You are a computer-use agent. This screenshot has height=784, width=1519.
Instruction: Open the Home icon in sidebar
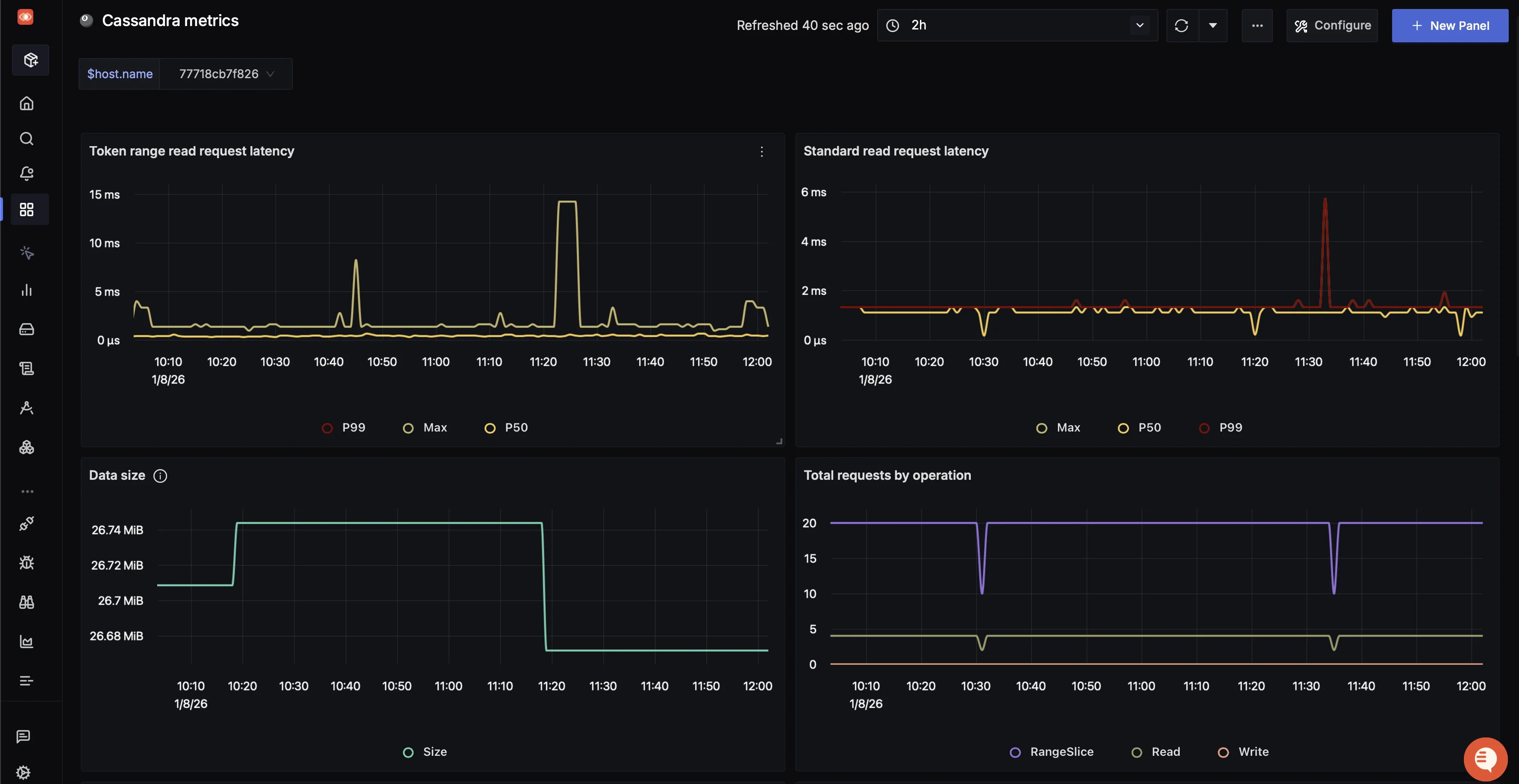tap(26, 104)
